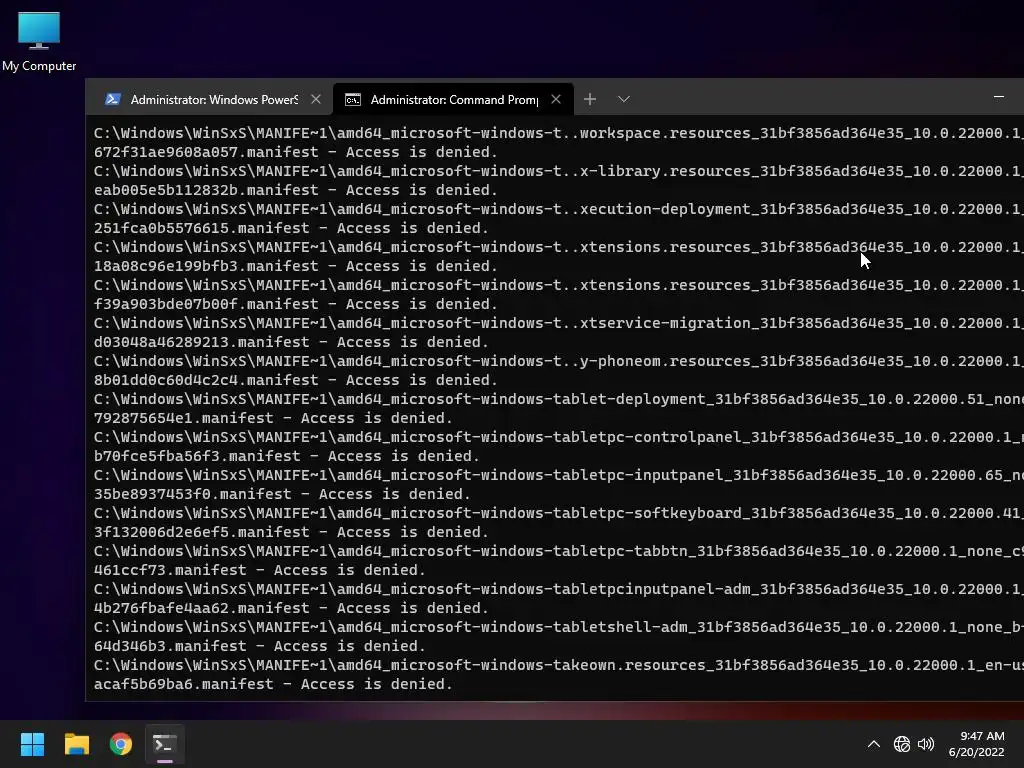Image resolution: width=1024 pixels, height=768 pixels.
Task: Click the path containing tabletpc-inputpanel_31bf
Action: 558,475
